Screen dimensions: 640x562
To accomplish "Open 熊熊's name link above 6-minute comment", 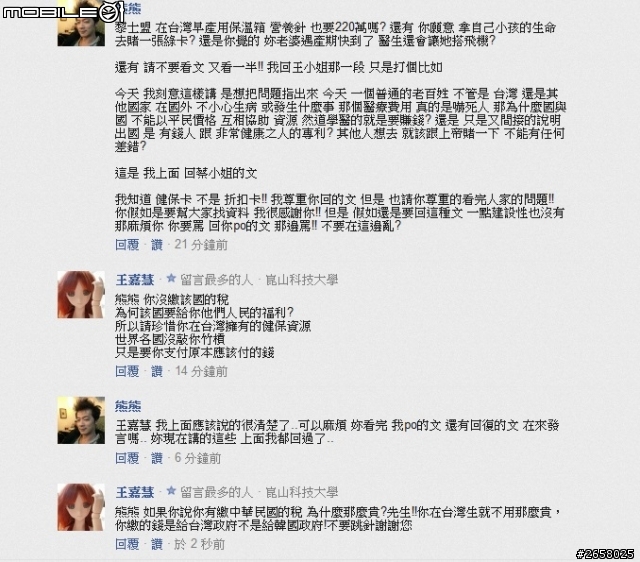I will 128,406.
